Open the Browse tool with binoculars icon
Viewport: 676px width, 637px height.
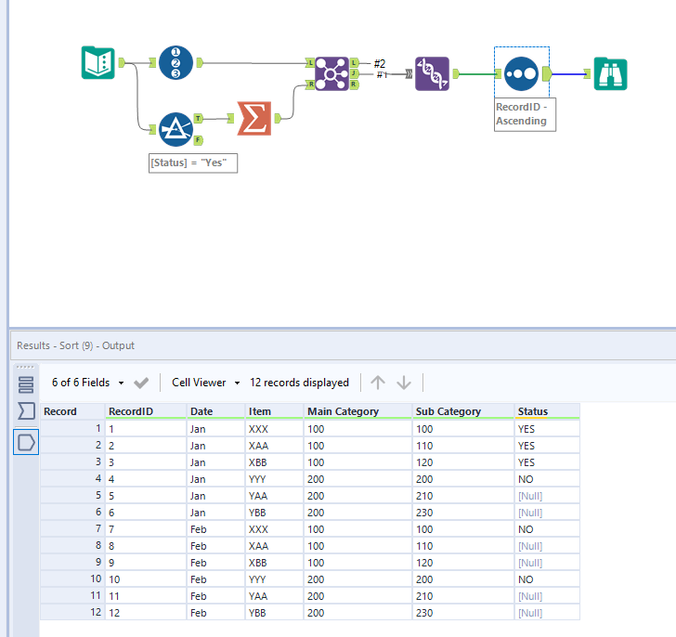(x=610, y=73)
